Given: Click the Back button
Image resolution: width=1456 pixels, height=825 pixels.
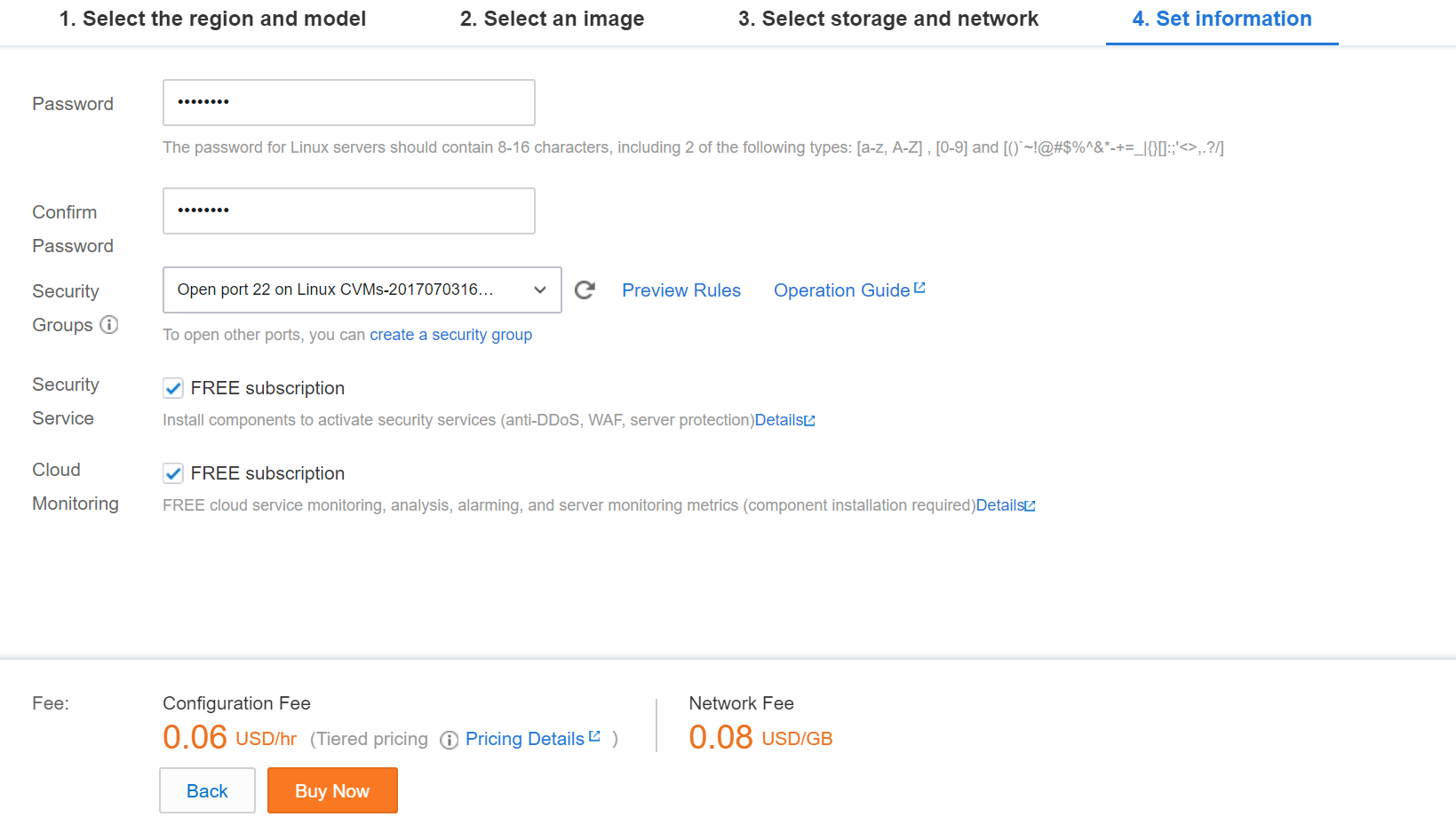Looking at the screenshot, I should [x=207, y=790].
